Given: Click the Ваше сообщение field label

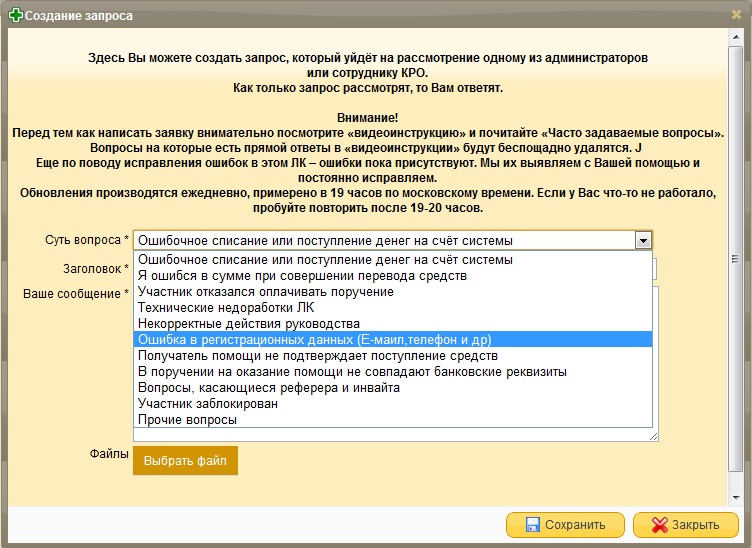Looking at the screenshot, I should [76, 294].
